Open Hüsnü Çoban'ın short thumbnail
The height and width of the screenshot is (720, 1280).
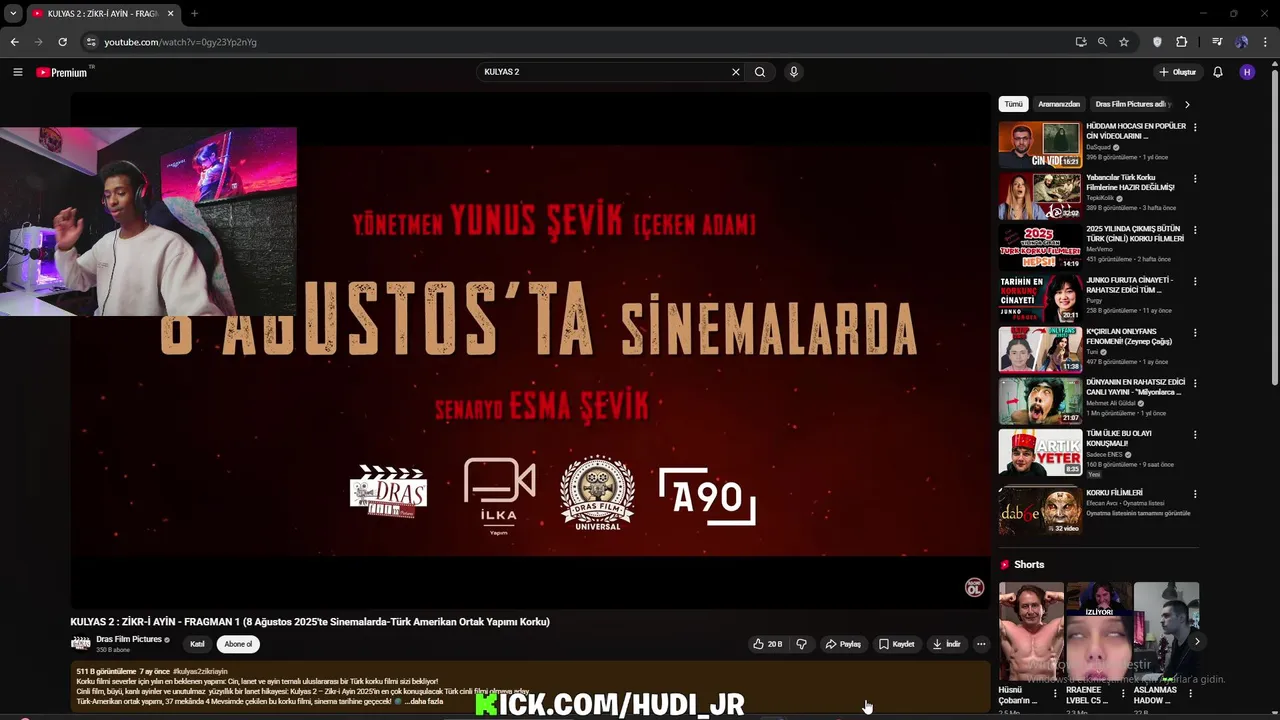click(x=1031, y=631)
